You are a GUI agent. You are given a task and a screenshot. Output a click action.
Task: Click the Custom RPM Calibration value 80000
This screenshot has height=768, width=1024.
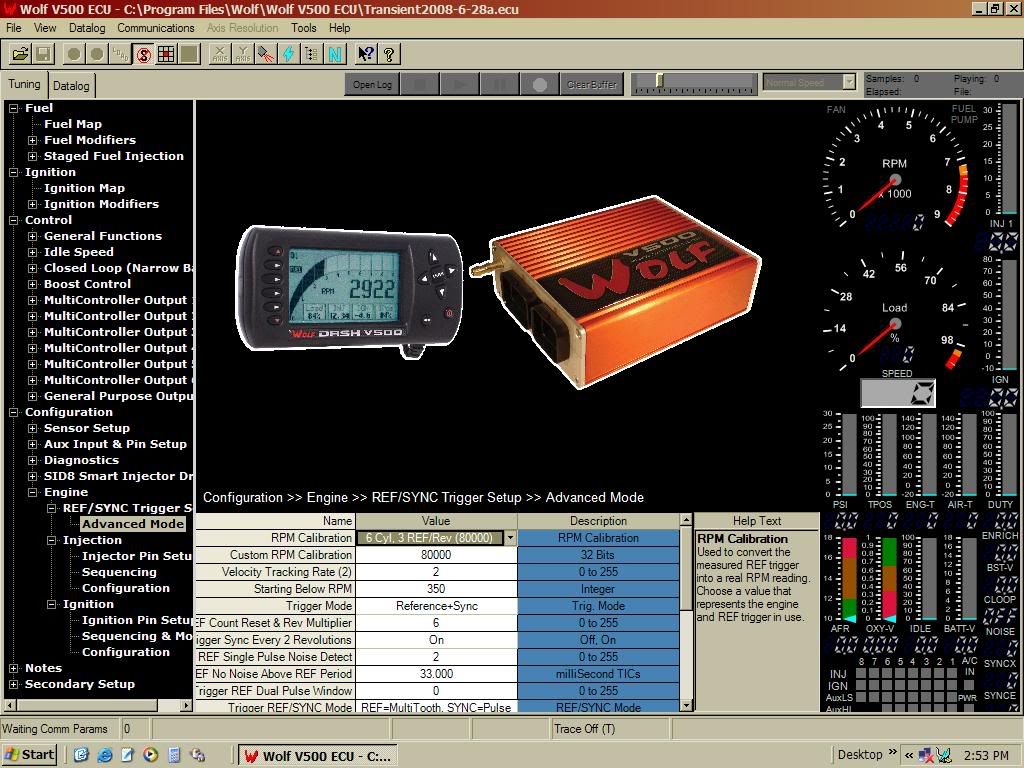436,555
